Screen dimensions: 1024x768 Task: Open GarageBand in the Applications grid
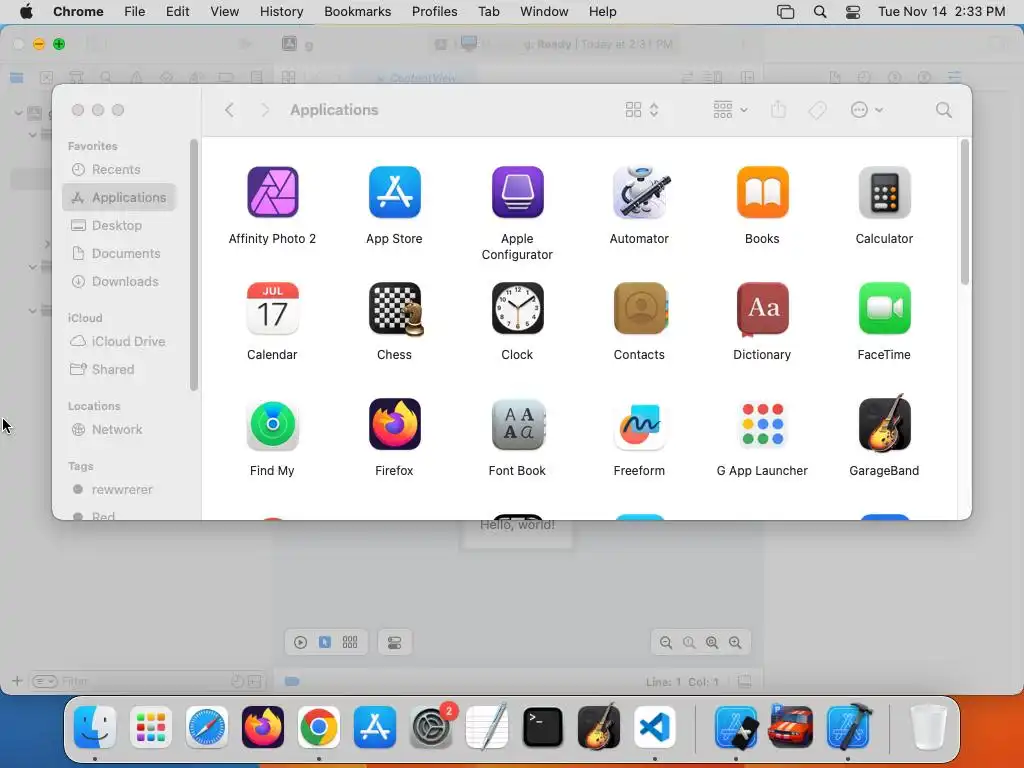[884, 423]
